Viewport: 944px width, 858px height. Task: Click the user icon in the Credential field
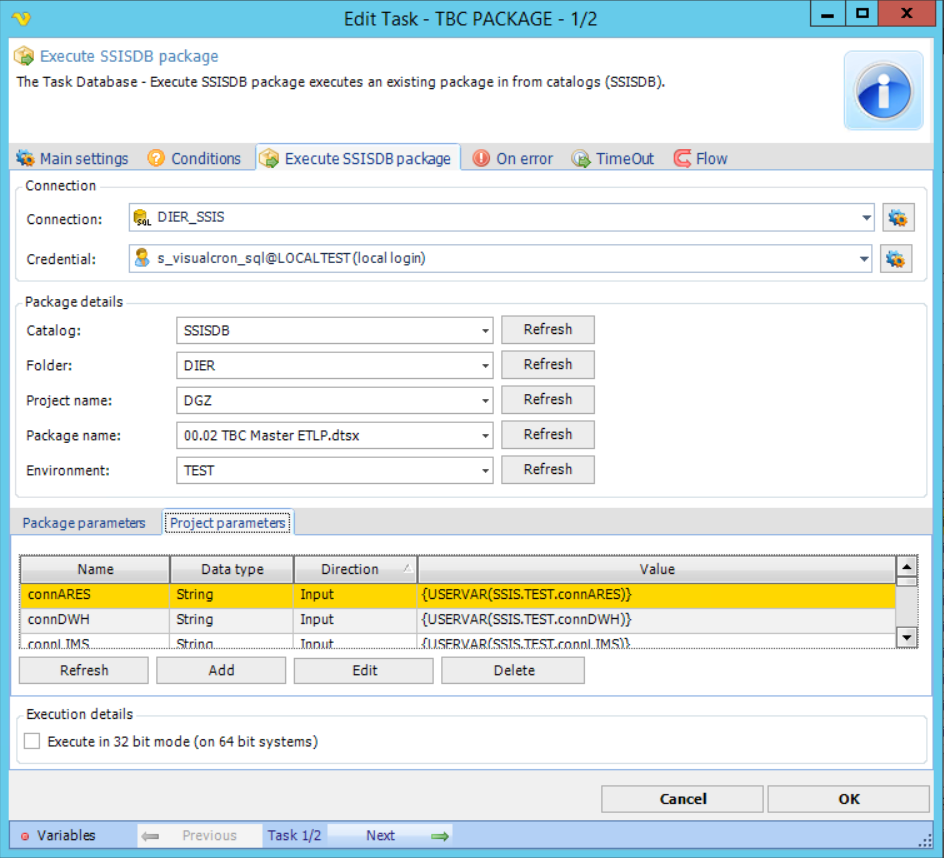[x=142, y=258]
